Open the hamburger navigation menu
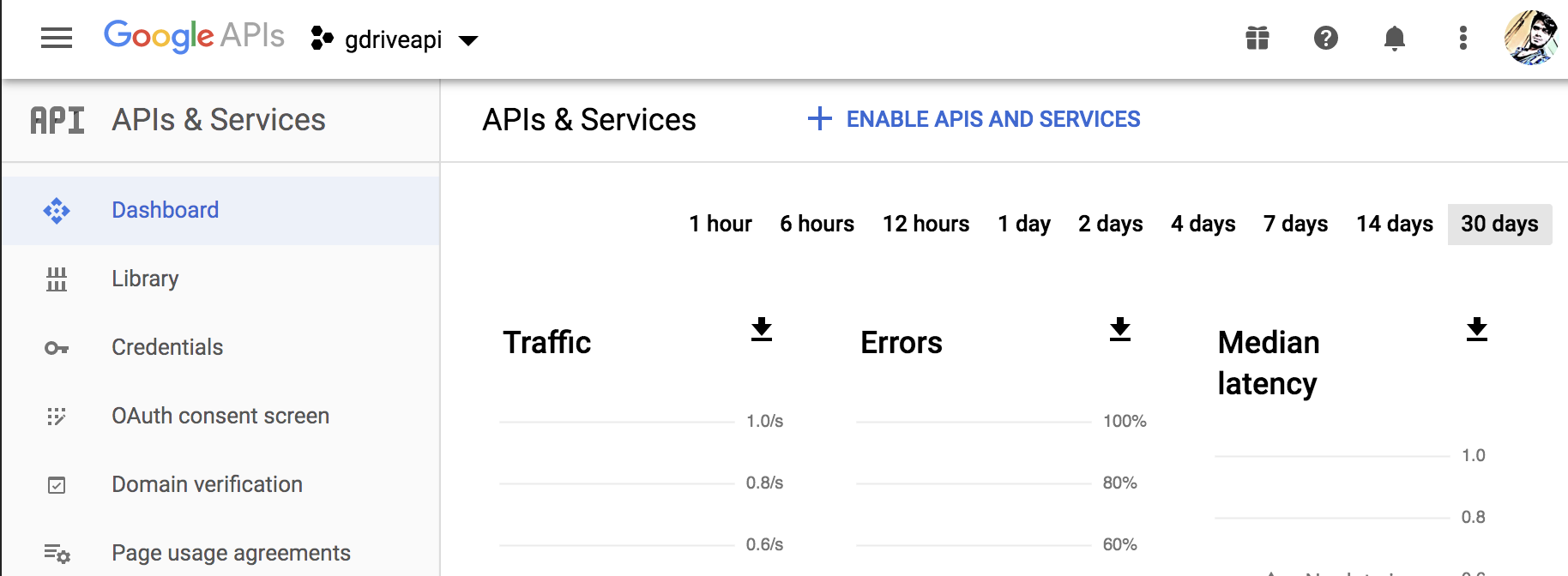The width and height of the screenshot is (1568, 576). [57, 38]
